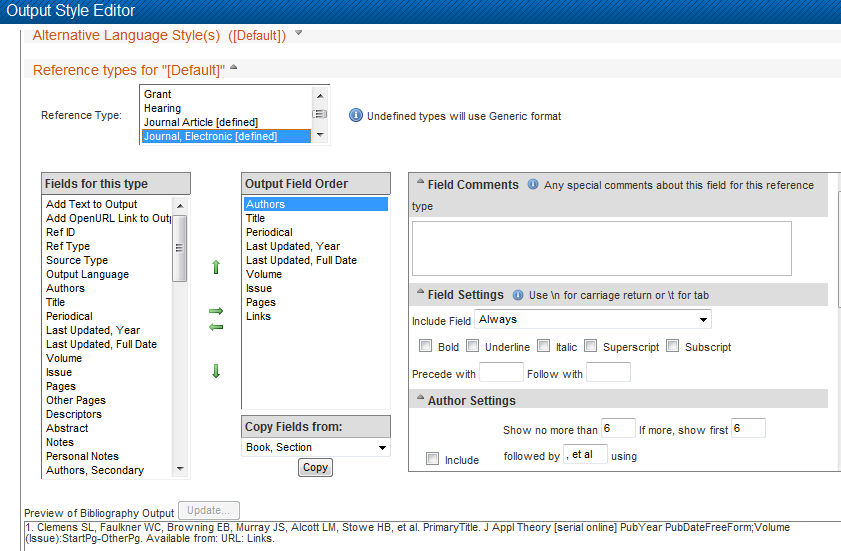
Task: Expand Alternative Language Style(s) section arrow
Action: click(299, 33)
